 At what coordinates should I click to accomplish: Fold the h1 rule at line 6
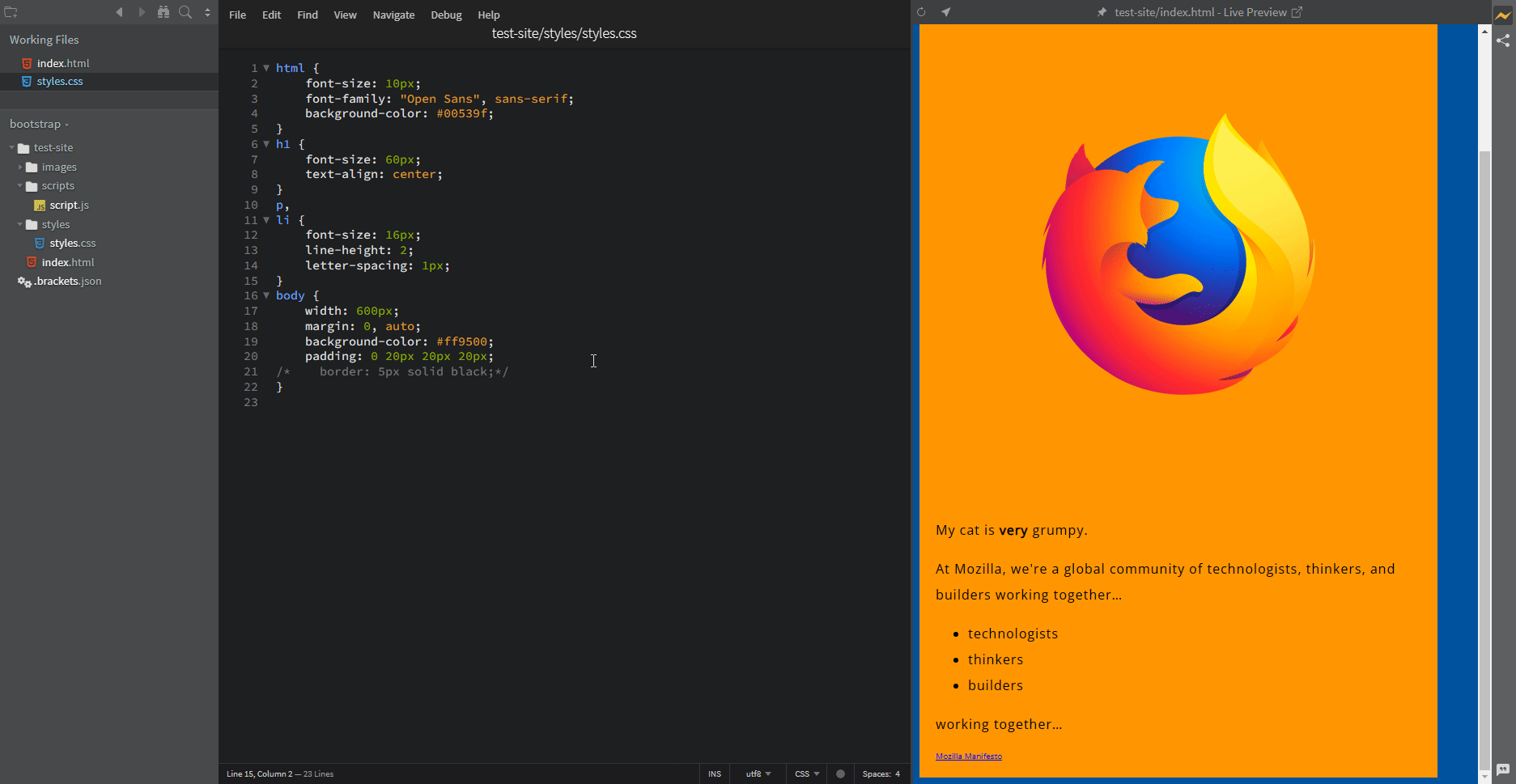coord(266,144)
